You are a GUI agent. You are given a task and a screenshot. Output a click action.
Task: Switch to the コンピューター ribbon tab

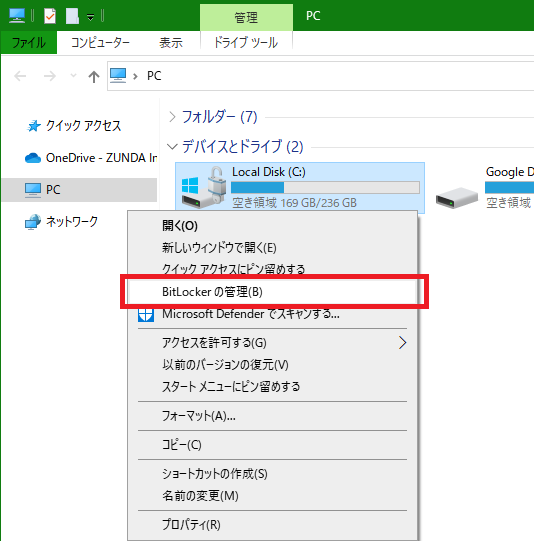[100, 42]
